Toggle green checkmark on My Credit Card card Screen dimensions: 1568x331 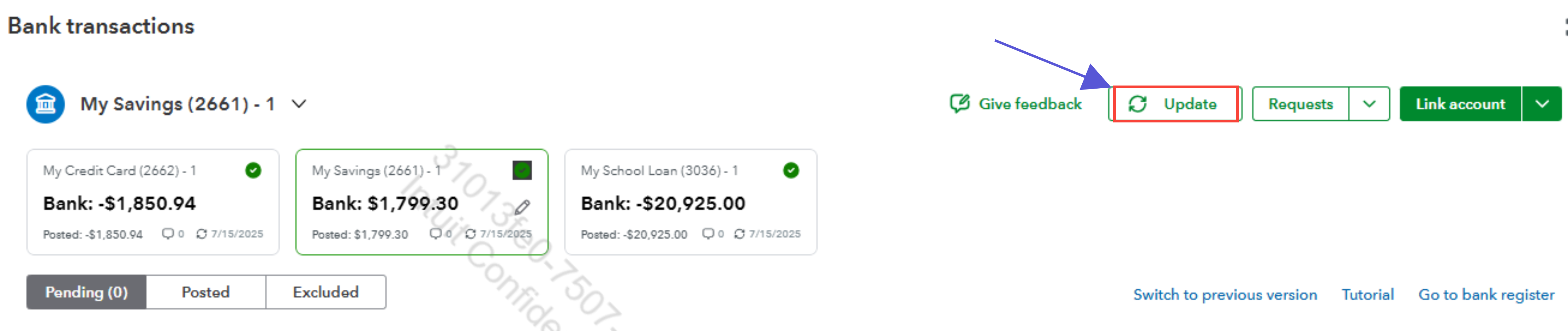[x=253, y=171]
